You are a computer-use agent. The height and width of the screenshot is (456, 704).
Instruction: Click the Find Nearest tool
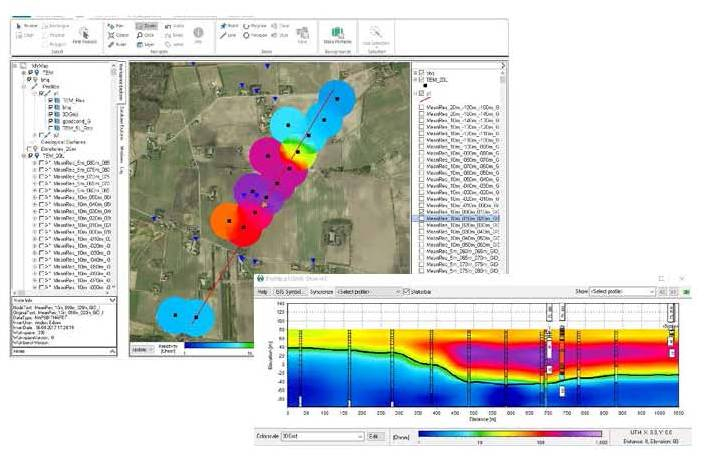click(x=84, y=36)
